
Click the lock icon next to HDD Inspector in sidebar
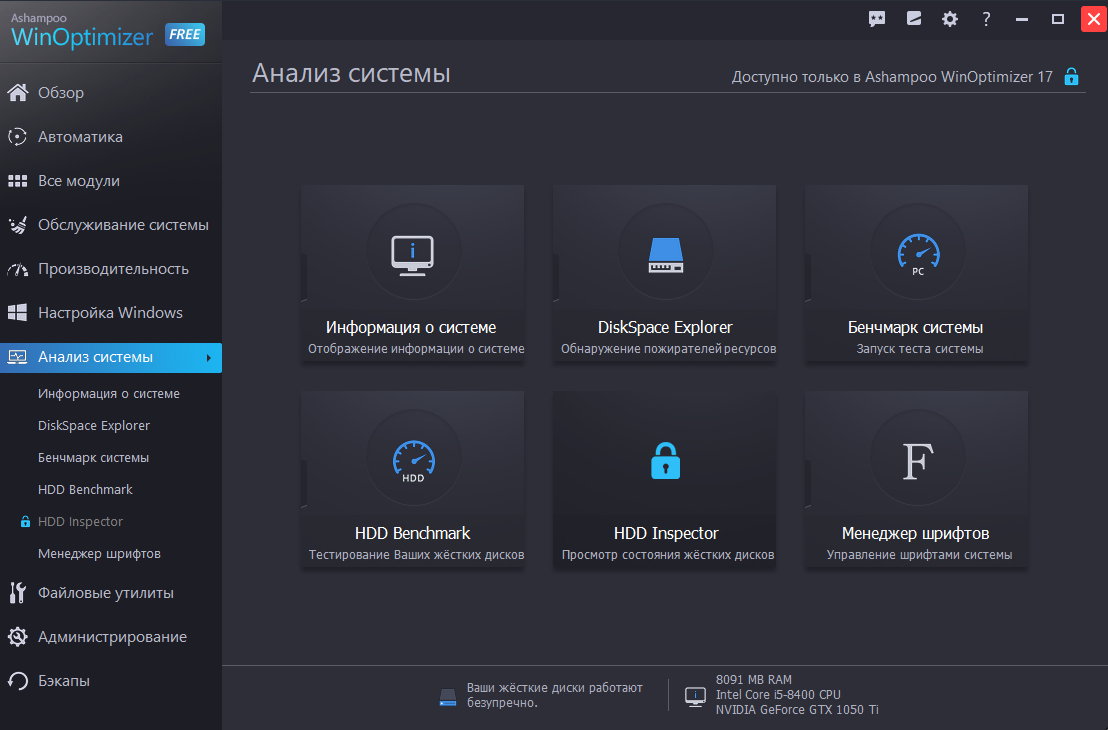[x=25, y=522]
